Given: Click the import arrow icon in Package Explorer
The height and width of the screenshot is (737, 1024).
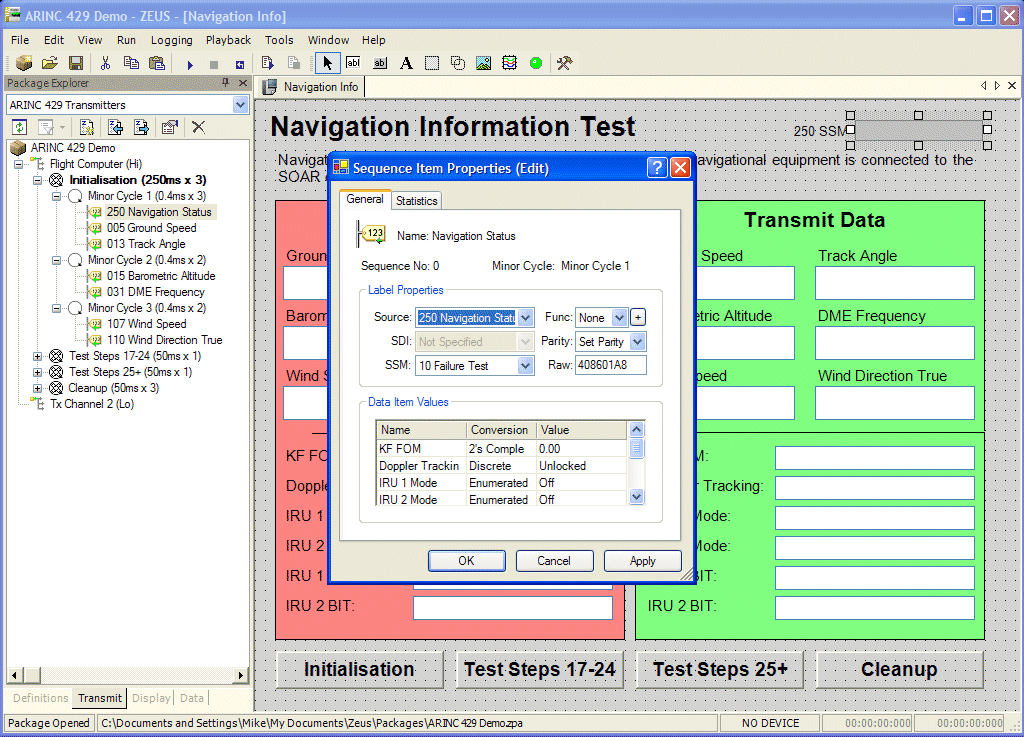Looking at the screenshot, I should click(x=116, y=127).
